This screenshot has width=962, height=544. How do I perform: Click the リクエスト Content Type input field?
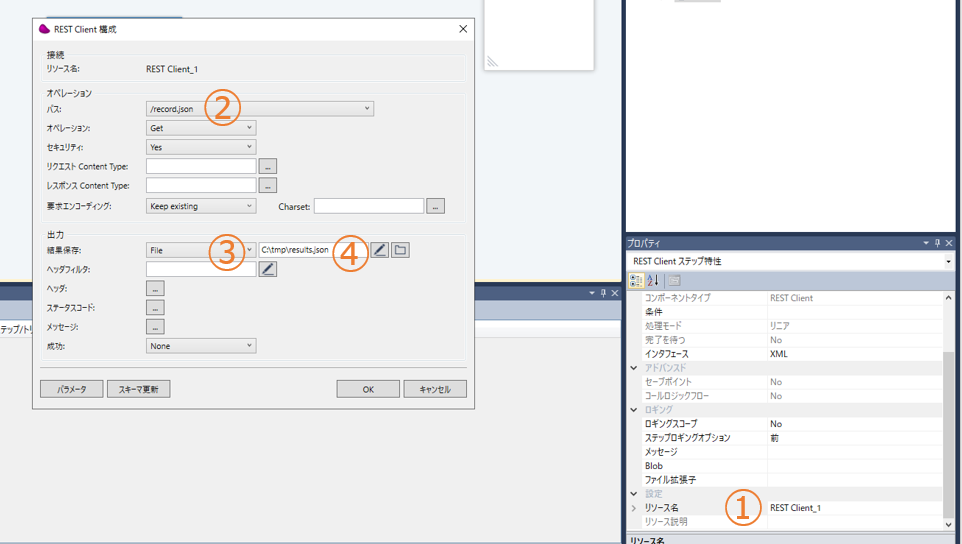coord(201,166)
